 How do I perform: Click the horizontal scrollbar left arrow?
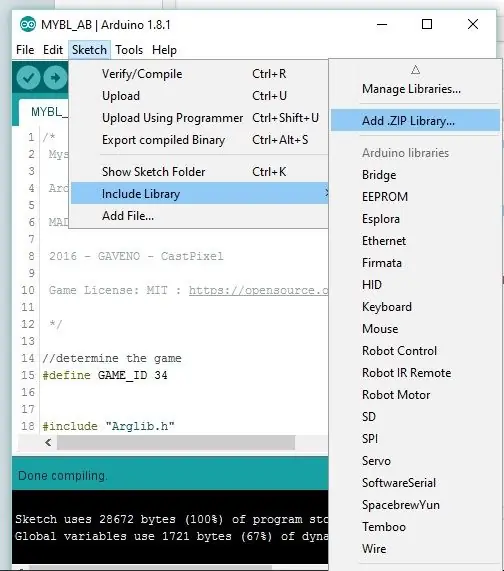[48, 442]
